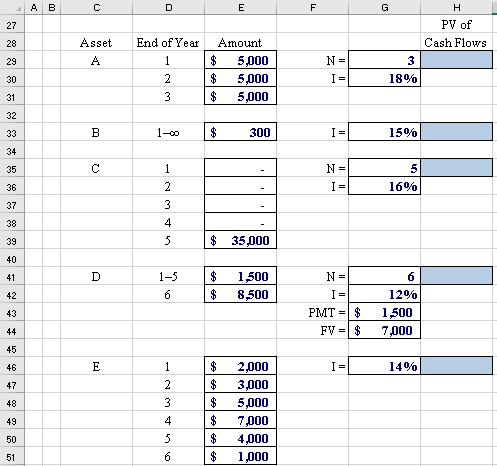Click the Select All corner triangle
This screenshot has width=497, height=466.
(18, 9)
